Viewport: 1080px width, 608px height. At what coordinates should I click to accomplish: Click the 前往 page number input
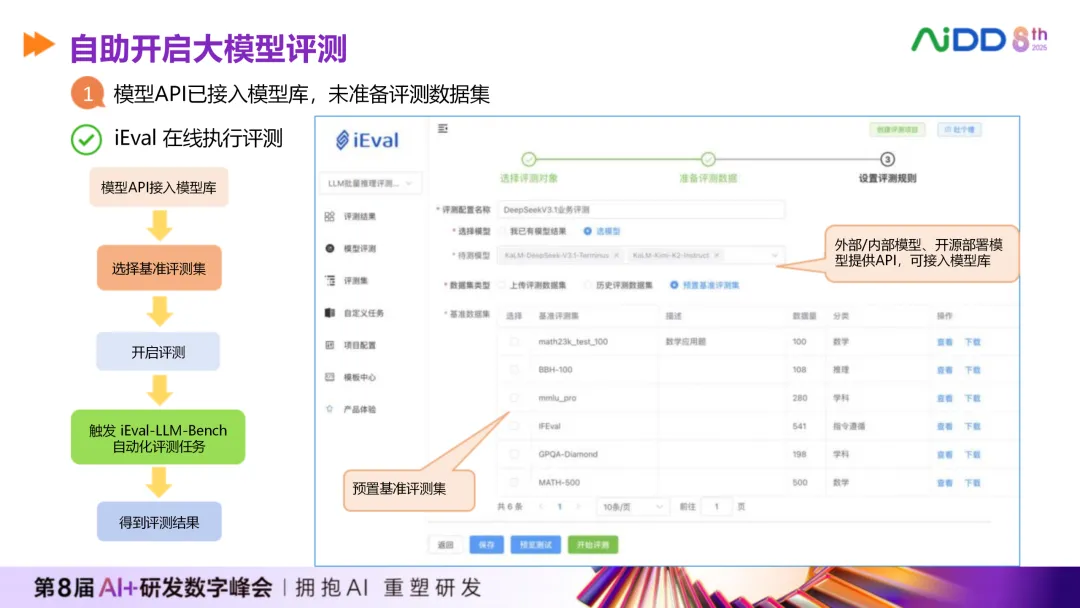coord(716,507)
